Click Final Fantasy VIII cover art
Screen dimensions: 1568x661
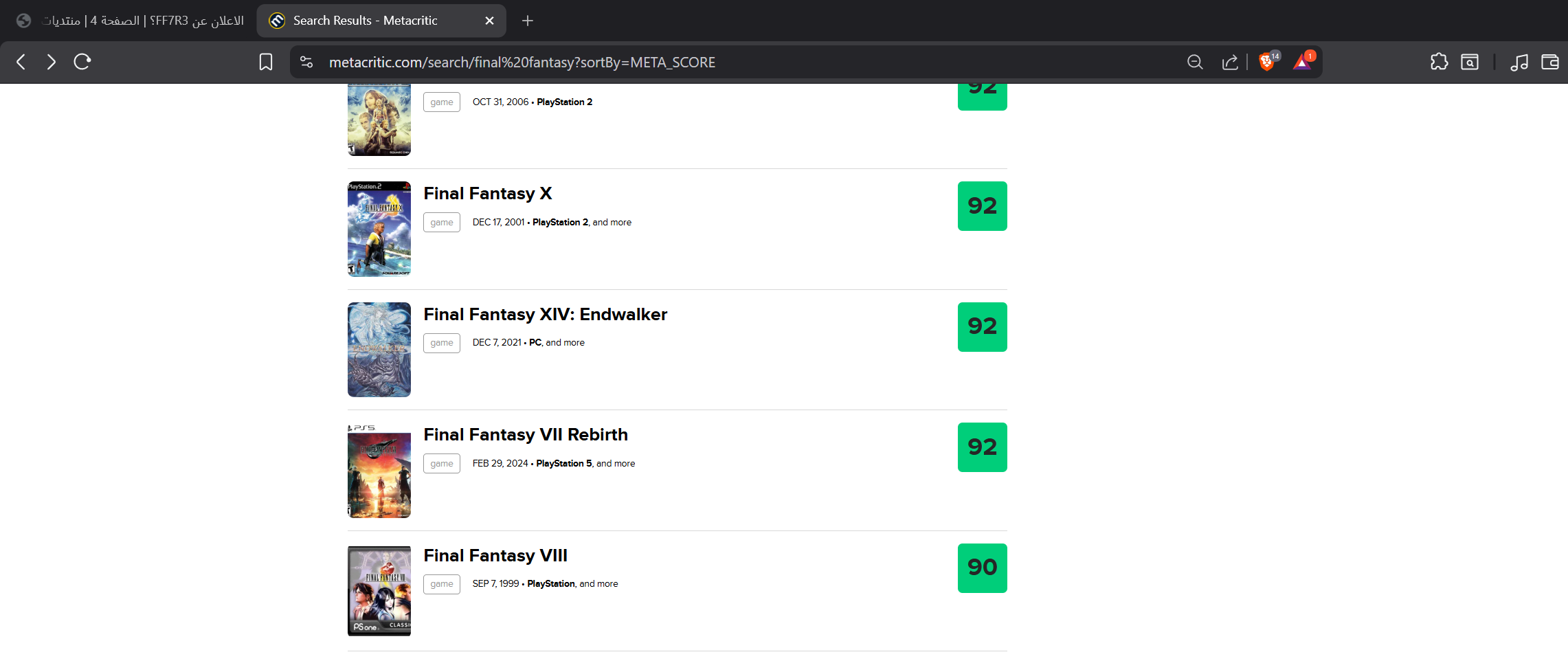pos(379,591)
